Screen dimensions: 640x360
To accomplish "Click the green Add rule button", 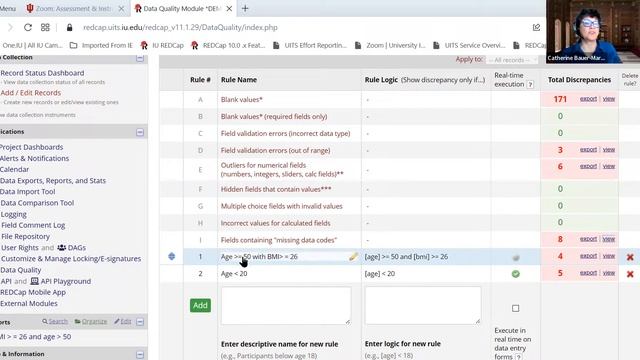I will [200, 305].
